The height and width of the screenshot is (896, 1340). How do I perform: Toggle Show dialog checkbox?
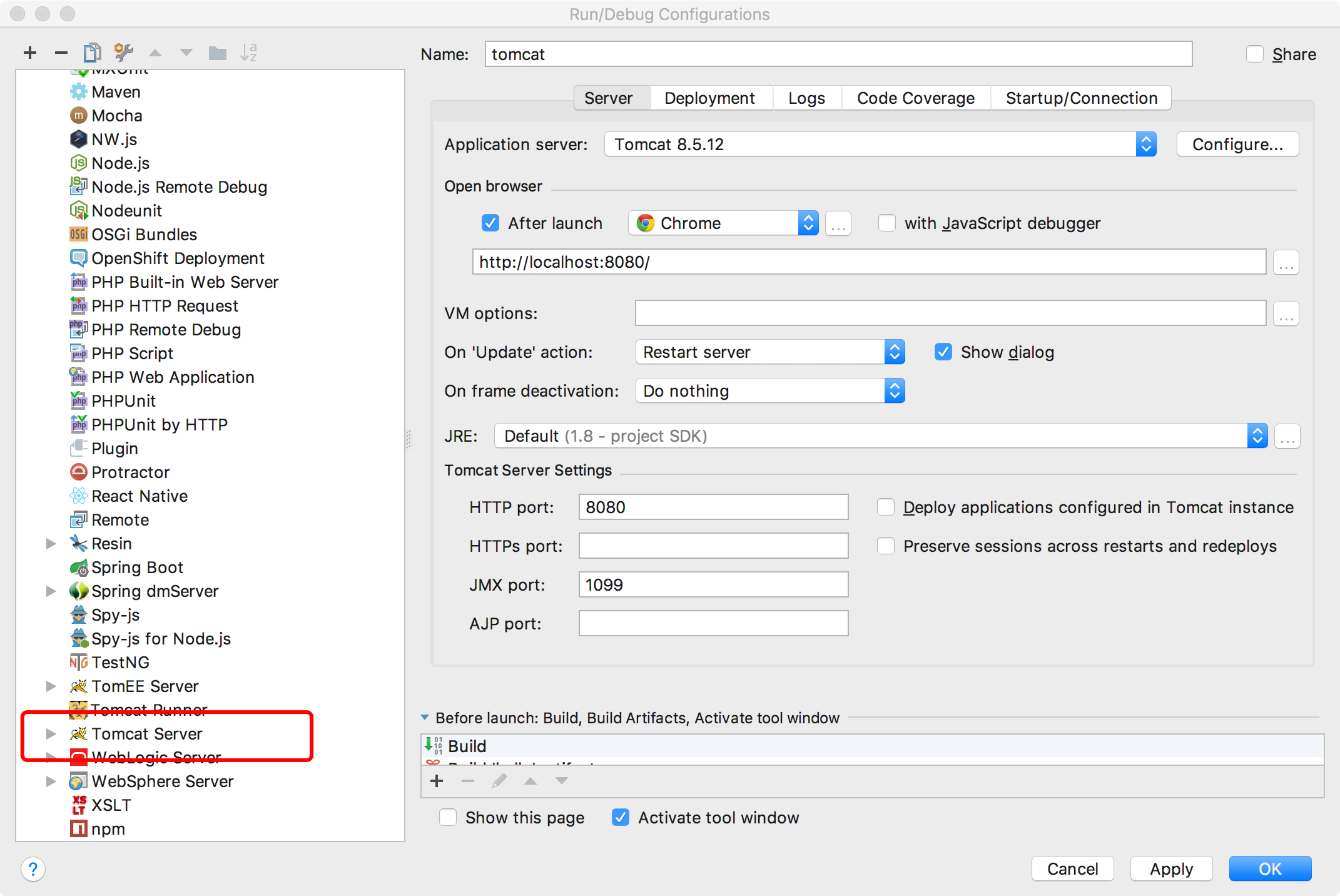pos(943,352)
